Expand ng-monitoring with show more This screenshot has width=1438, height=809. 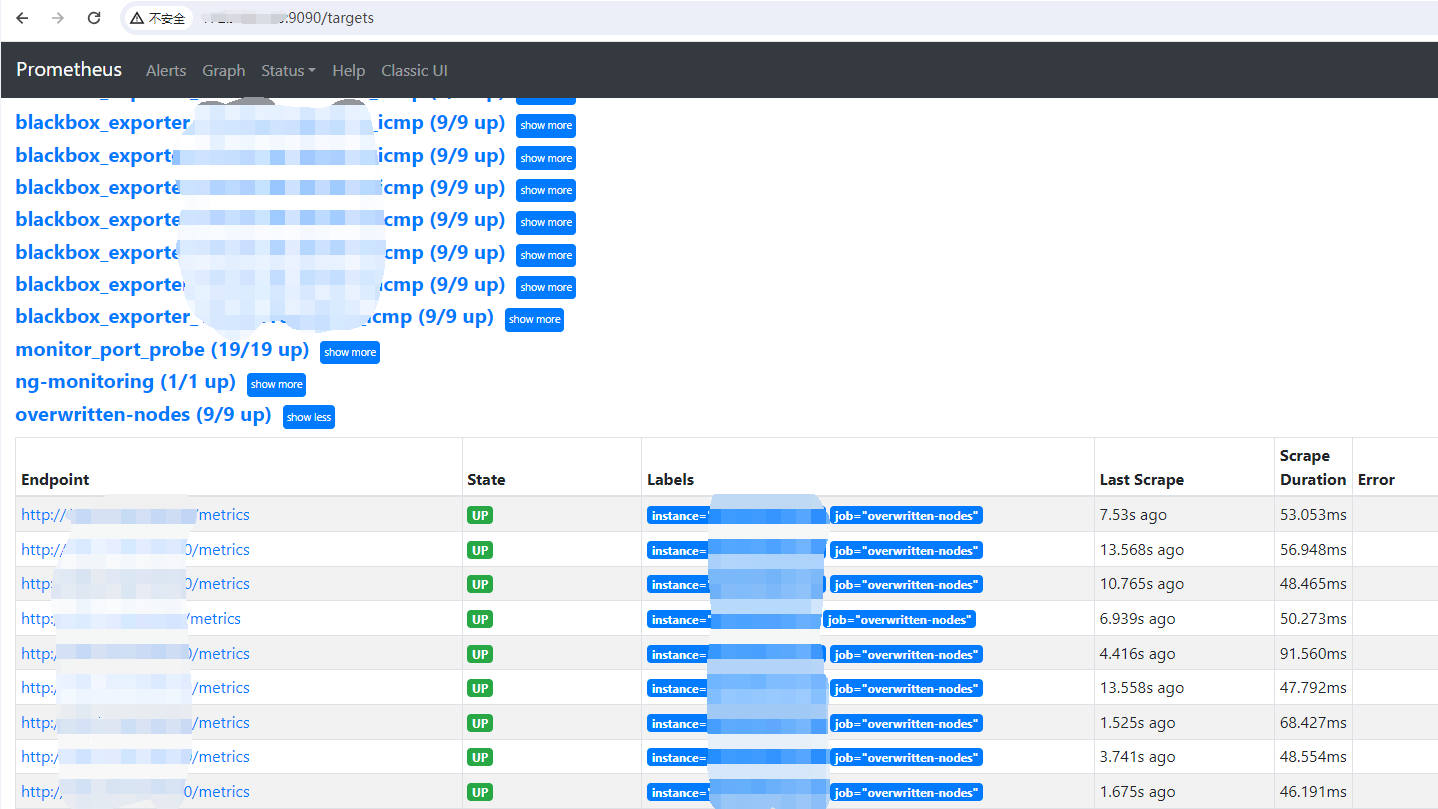(276, 384)
